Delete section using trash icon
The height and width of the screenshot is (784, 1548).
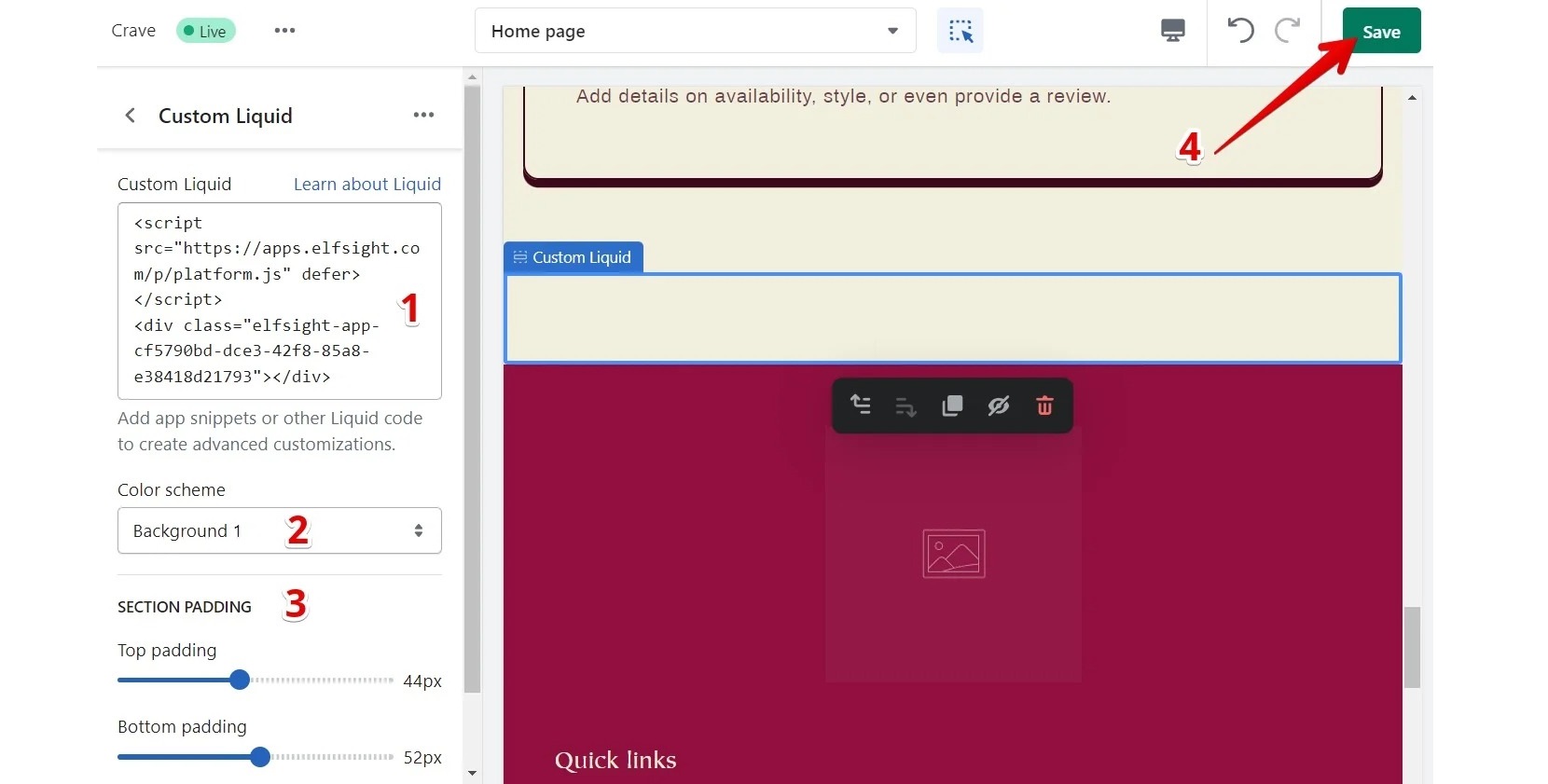click(x=1044, y=406)
